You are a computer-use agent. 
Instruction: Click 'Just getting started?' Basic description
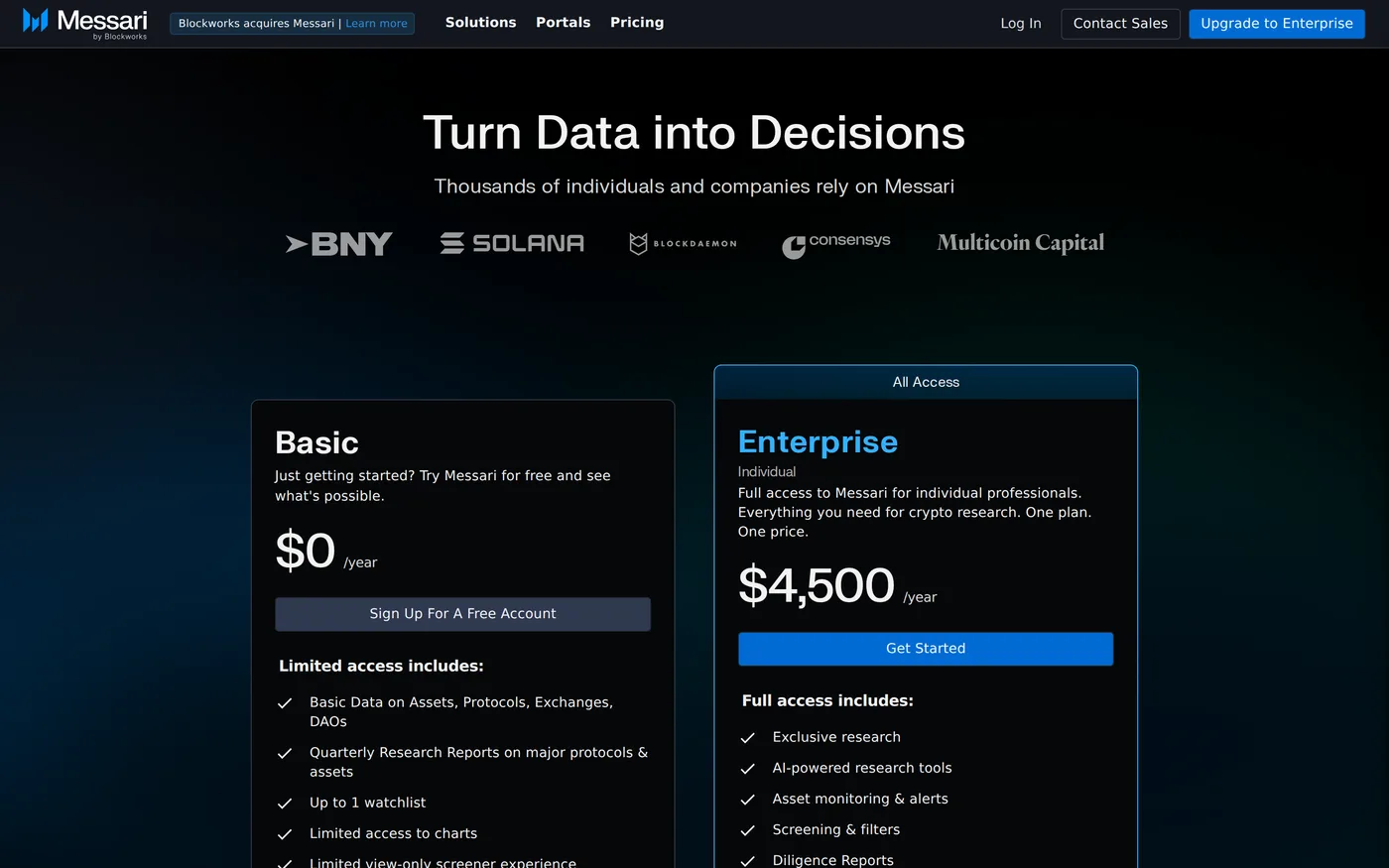(x=442, y=486)
